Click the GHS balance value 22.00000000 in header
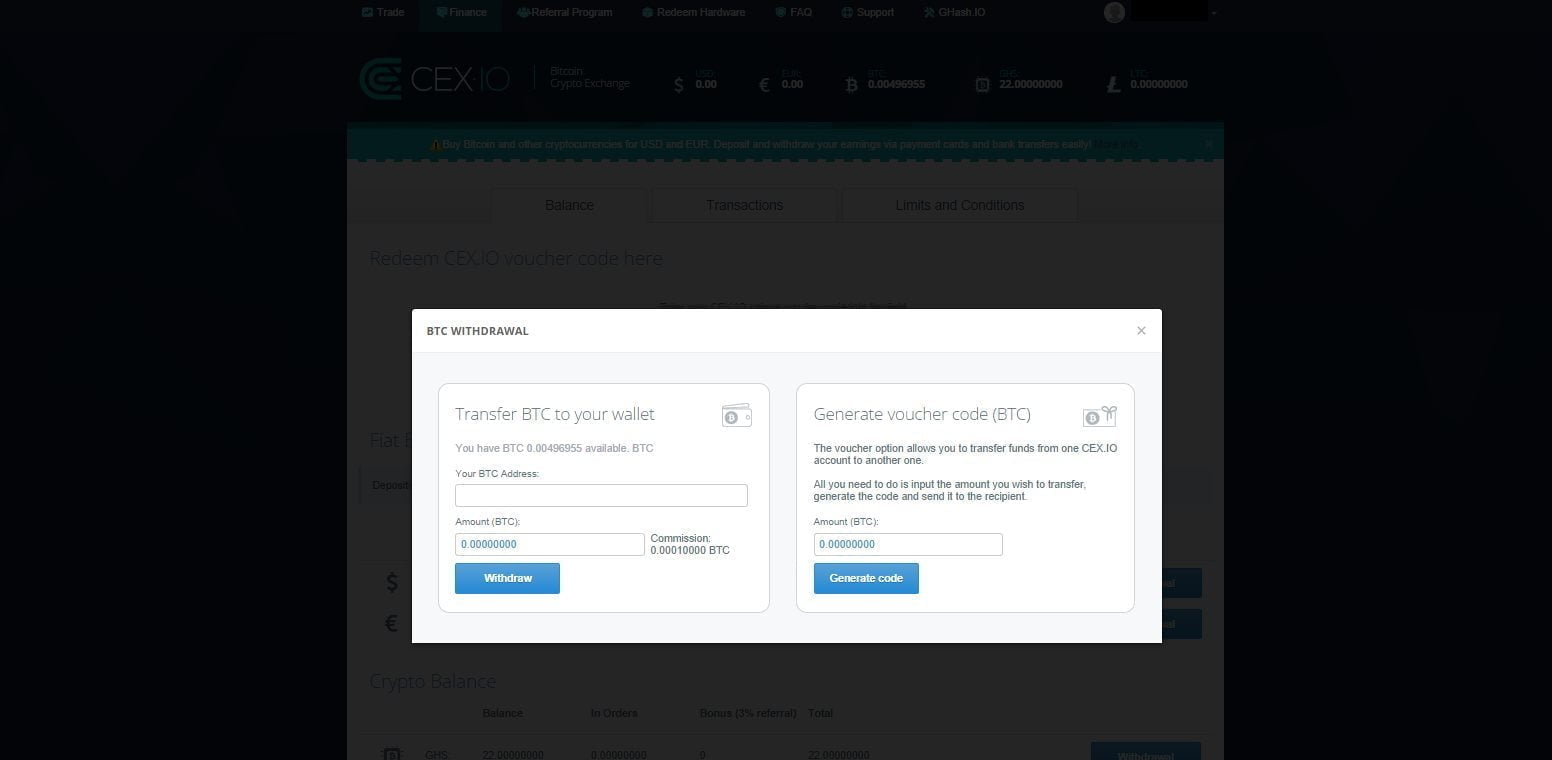 (1030, 84)
